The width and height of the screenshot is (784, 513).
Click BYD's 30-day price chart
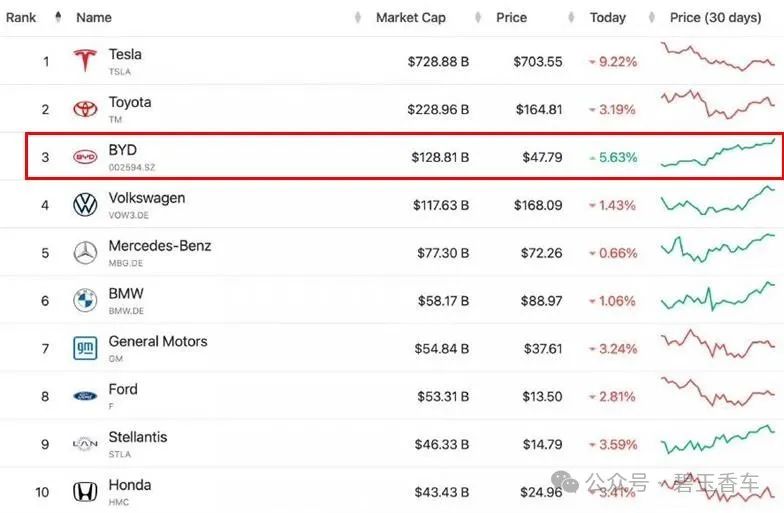pos(717,154)
